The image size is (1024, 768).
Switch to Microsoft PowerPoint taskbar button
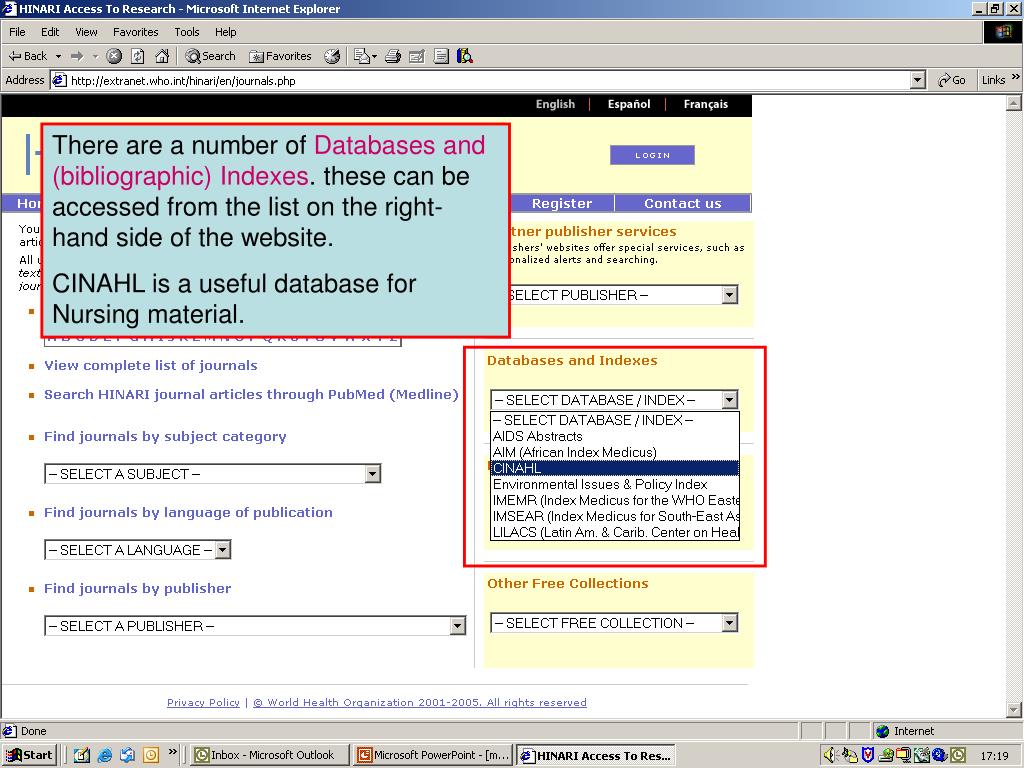(x=433, y=755)
